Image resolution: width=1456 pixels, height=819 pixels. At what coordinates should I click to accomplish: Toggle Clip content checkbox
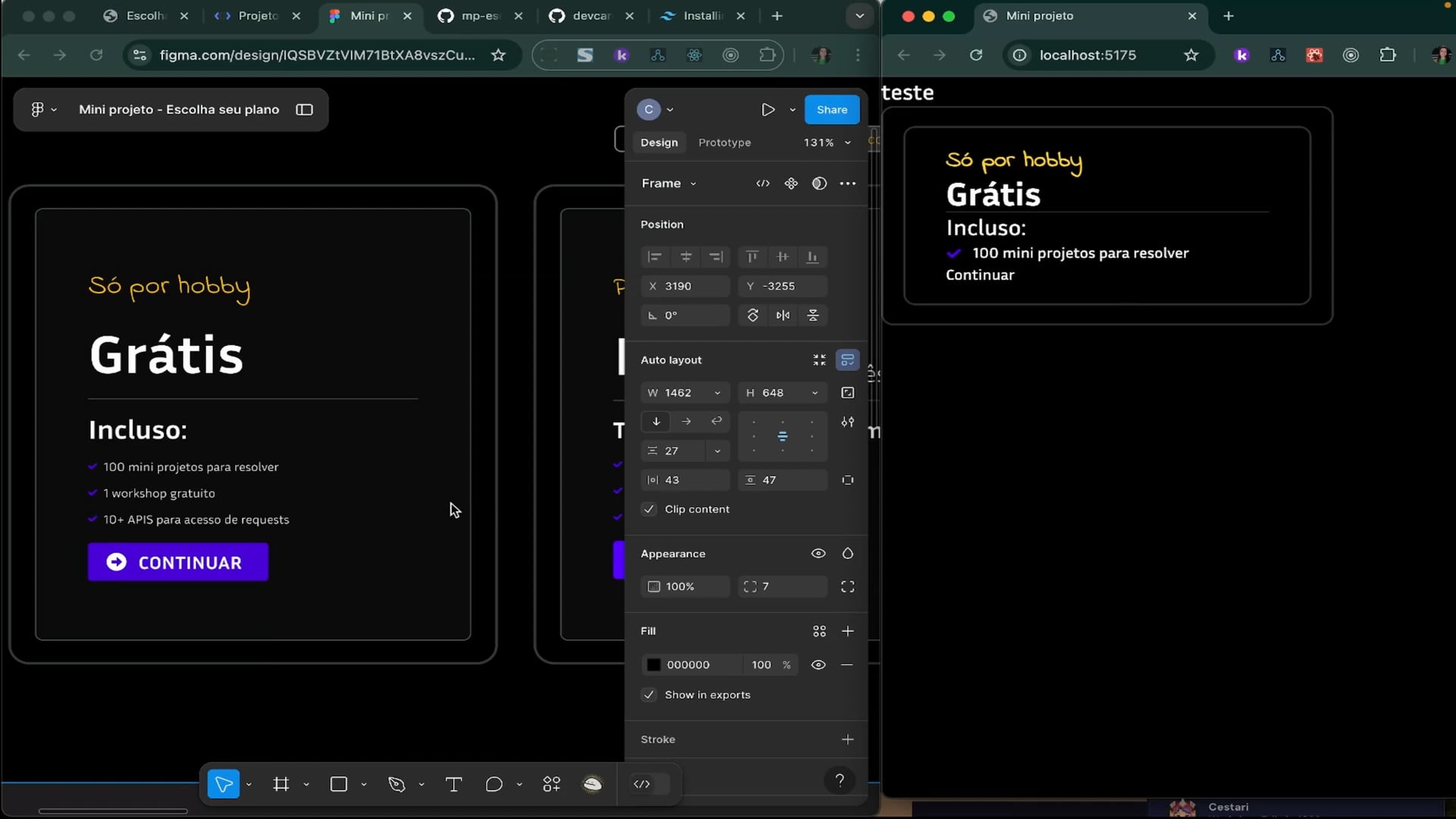[x=649, y=510]
